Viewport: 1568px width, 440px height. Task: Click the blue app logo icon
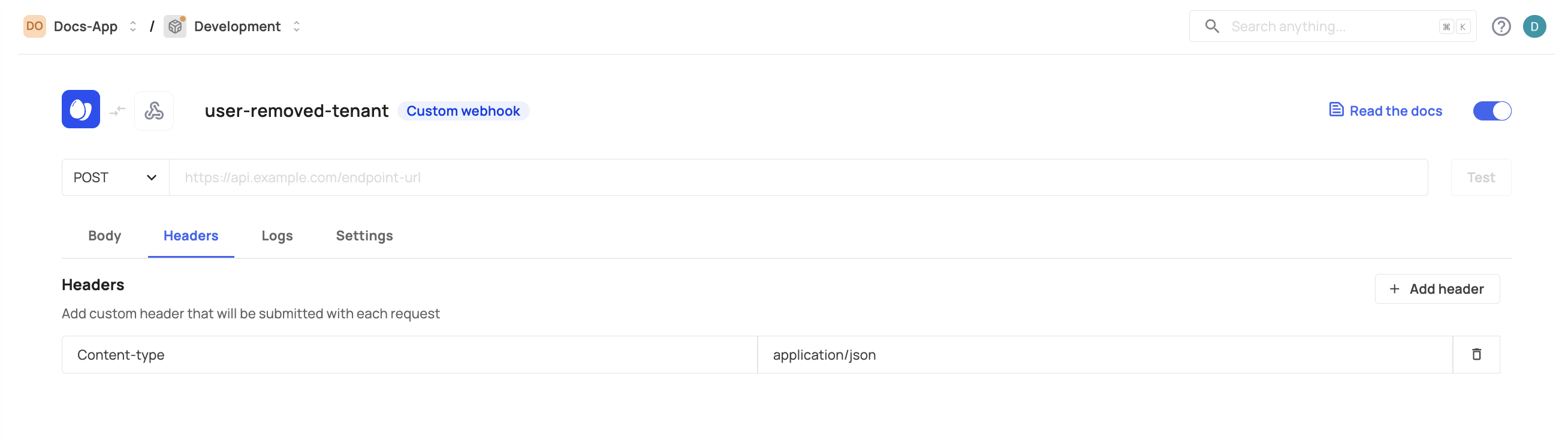click(80, 110)
